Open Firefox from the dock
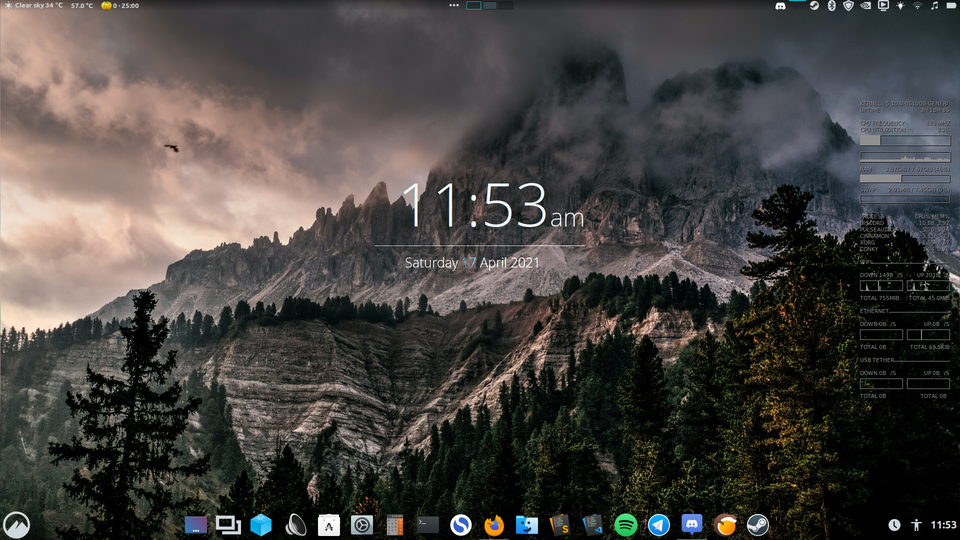960x540 pixels. [494, 524]
